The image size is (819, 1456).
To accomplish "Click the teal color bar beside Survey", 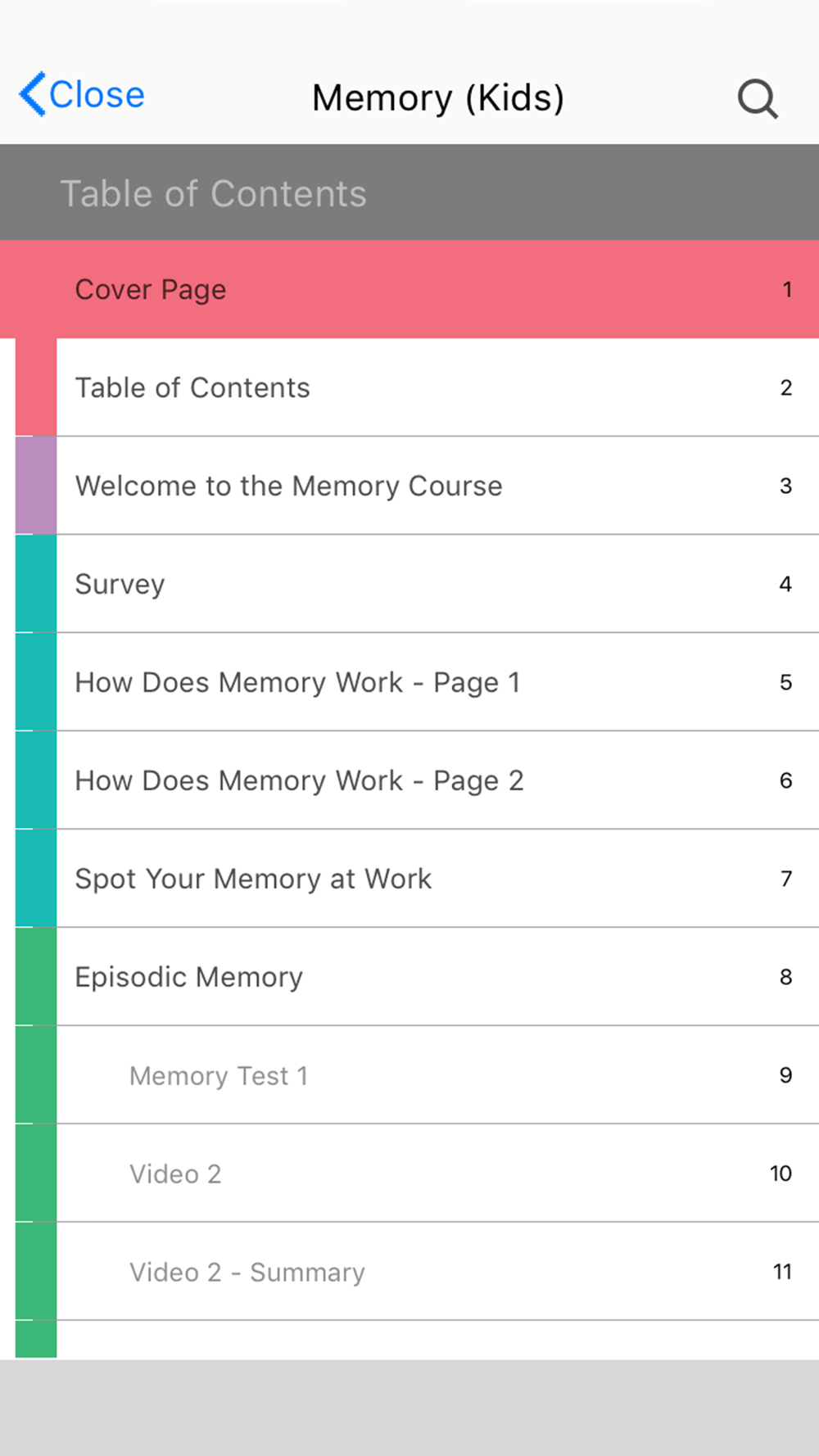I will pos(36,584).
